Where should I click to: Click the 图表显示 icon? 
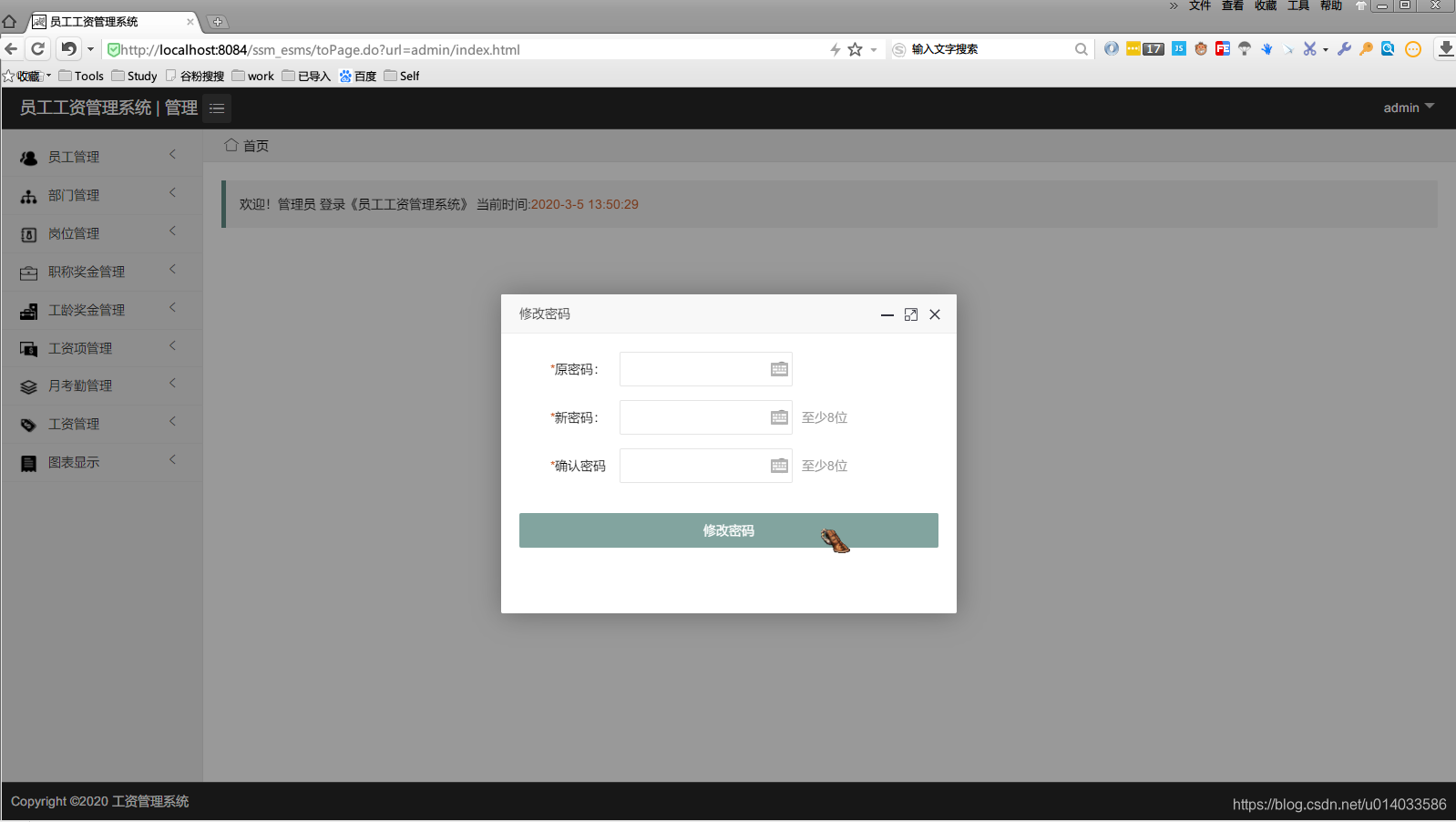(29, 463)
